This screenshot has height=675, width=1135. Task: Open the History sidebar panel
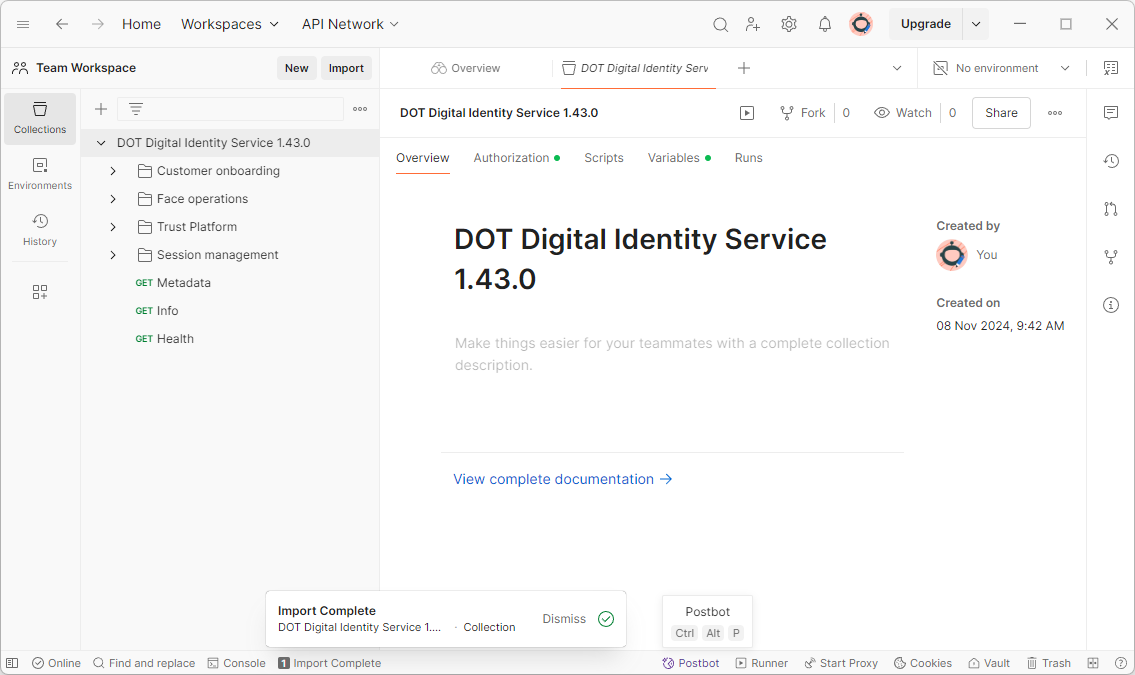(40, 230)
